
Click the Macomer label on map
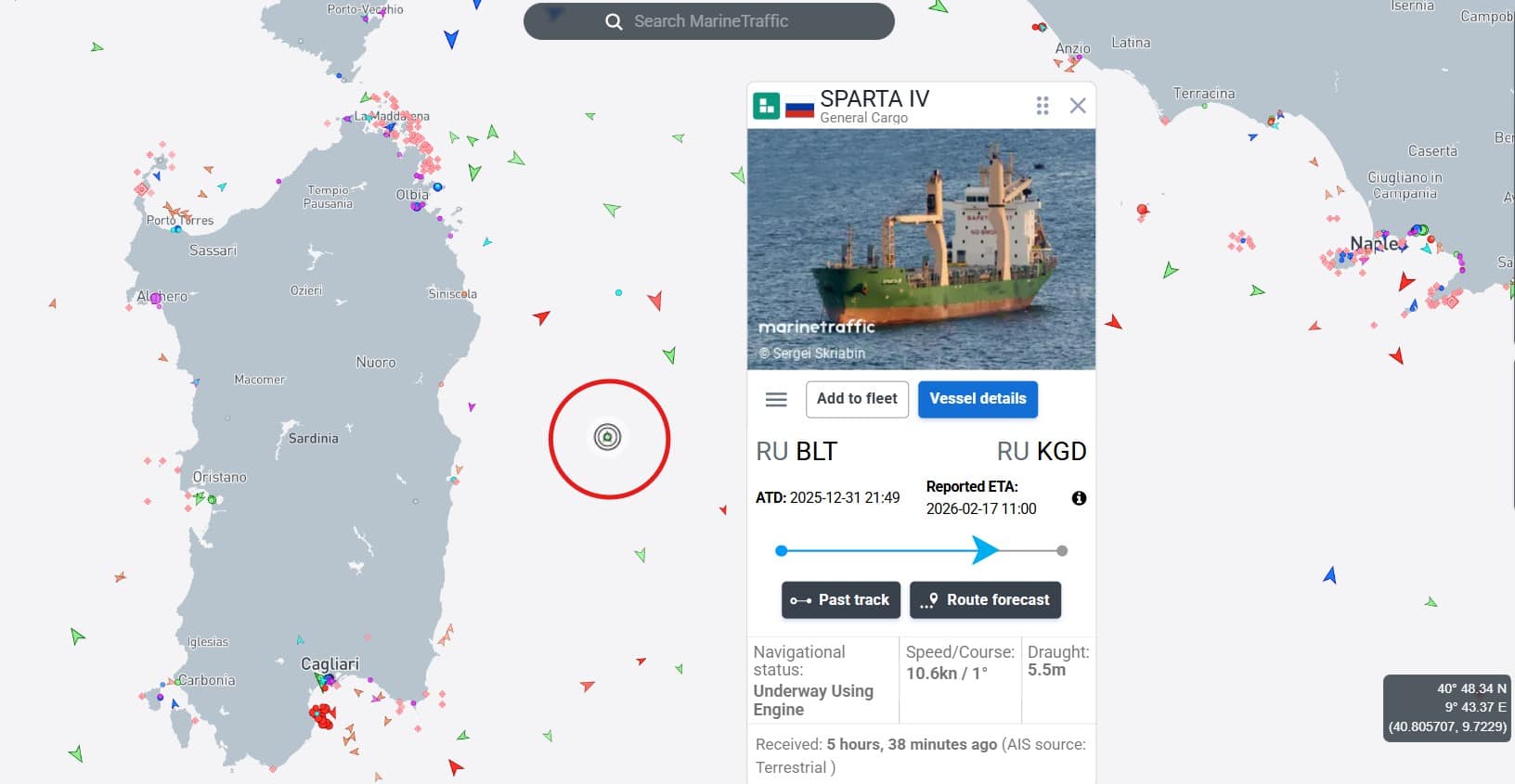[x=260, y=379]
